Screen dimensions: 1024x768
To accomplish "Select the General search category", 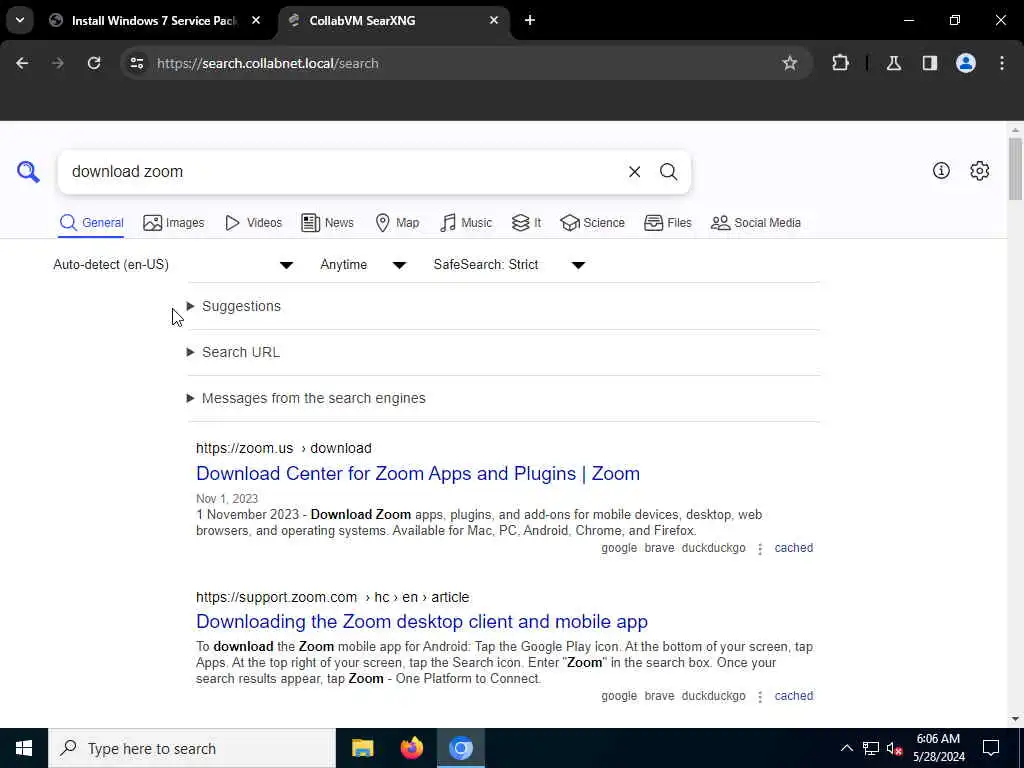I will (91, 223).
